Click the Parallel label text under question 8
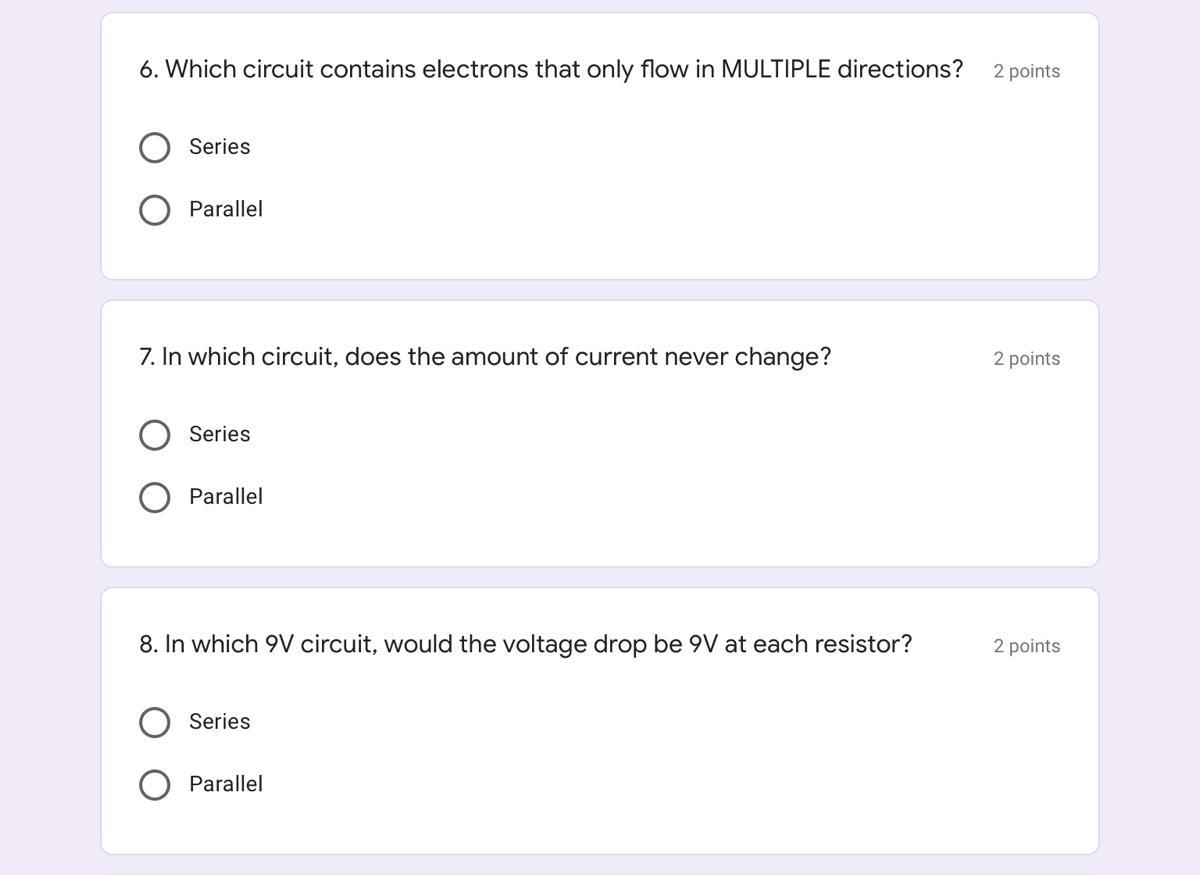The height and width of the screenshot is (875, 1200). (226, 784)
